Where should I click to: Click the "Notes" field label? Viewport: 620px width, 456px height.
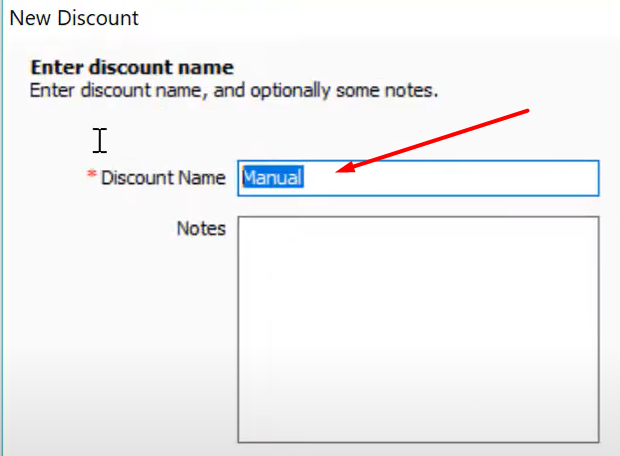click(x=201, y=229)
